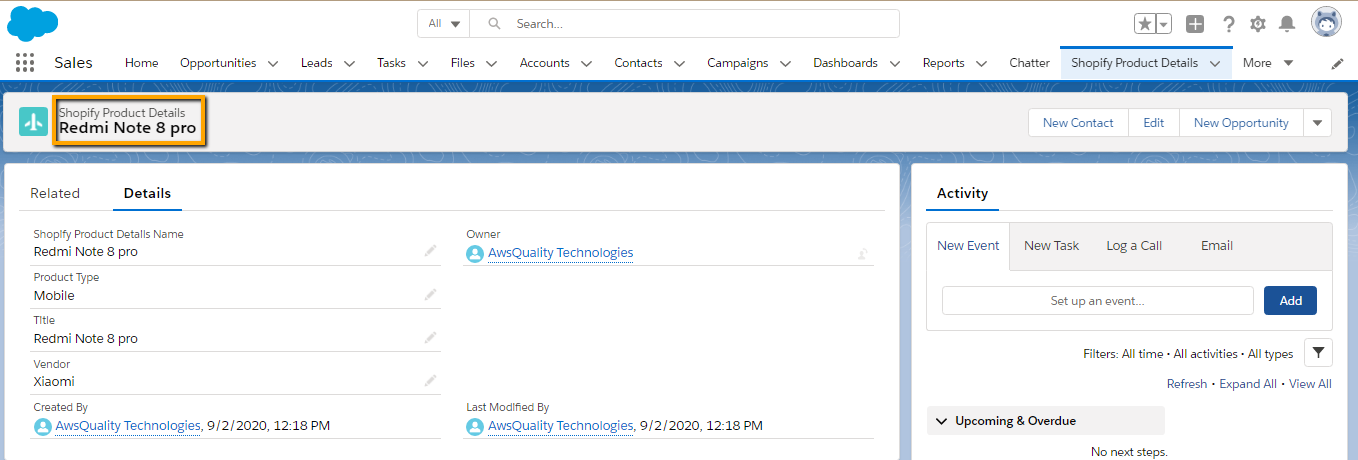Click the New Contact button

[x=1078, y=122]
